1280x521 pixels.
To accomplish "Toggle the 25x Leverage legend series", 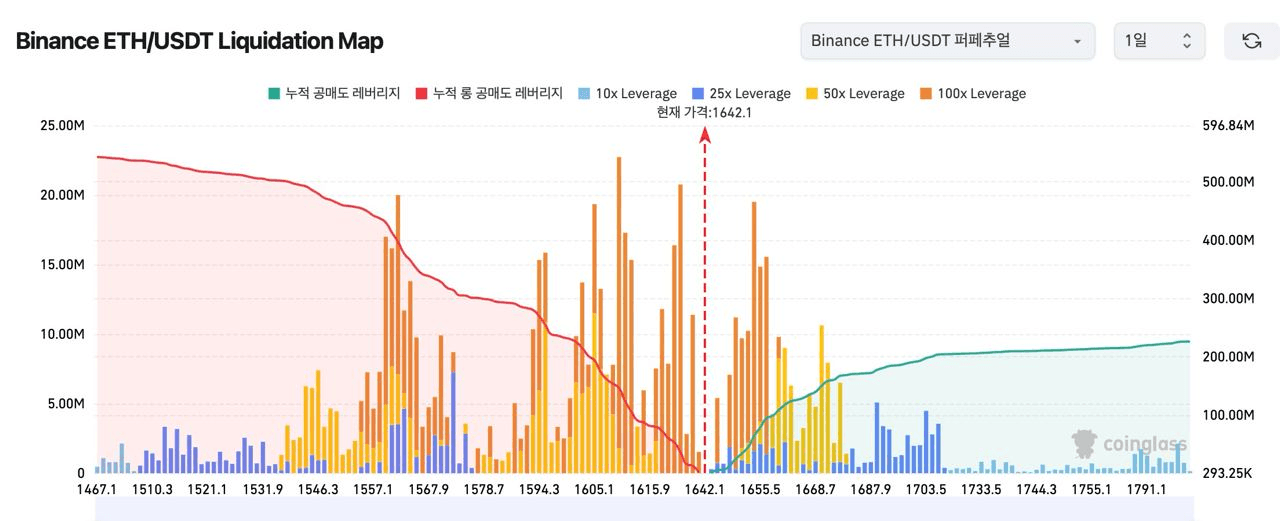I will pos(741,94).
